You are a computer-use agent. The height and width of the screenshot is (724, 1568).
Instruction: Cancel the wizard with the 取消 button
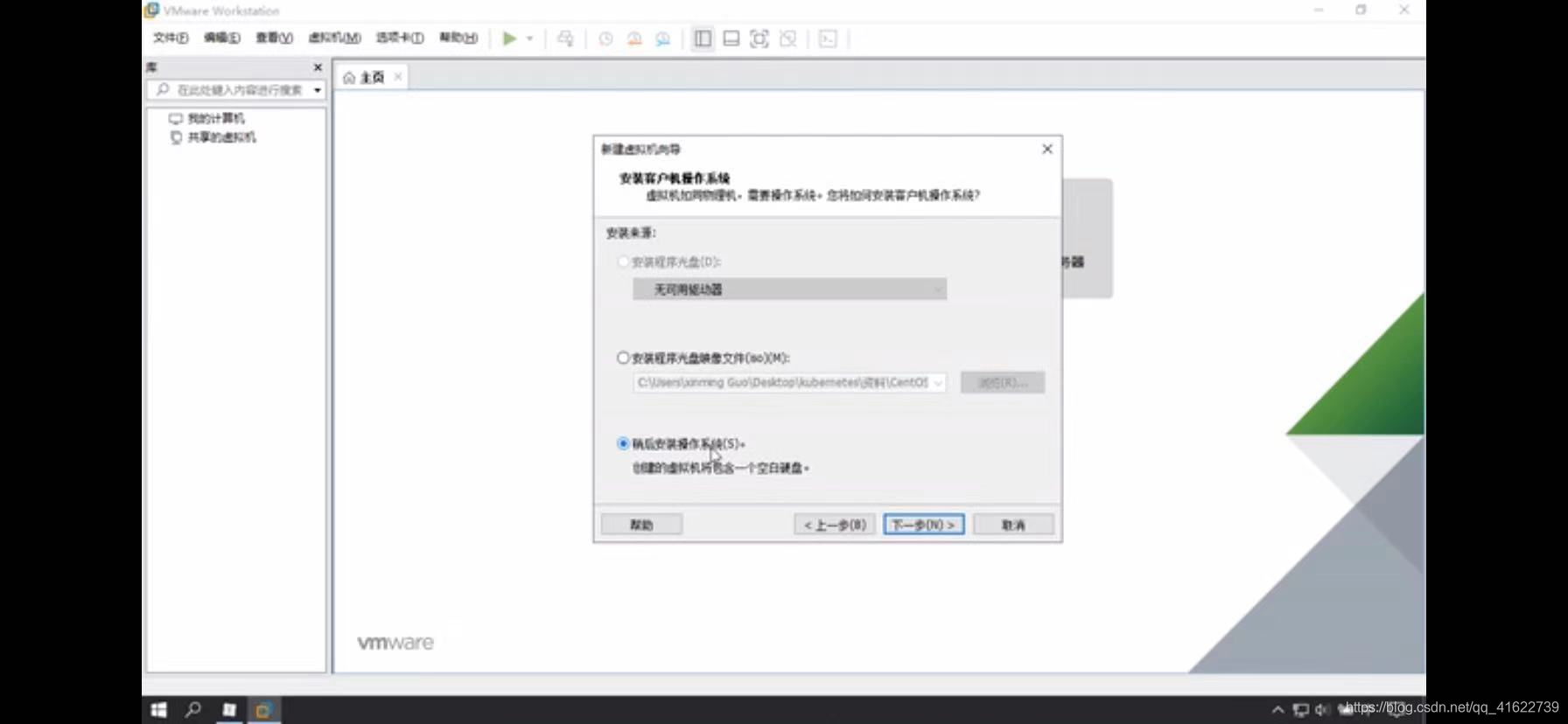(x=1013, y=525)
